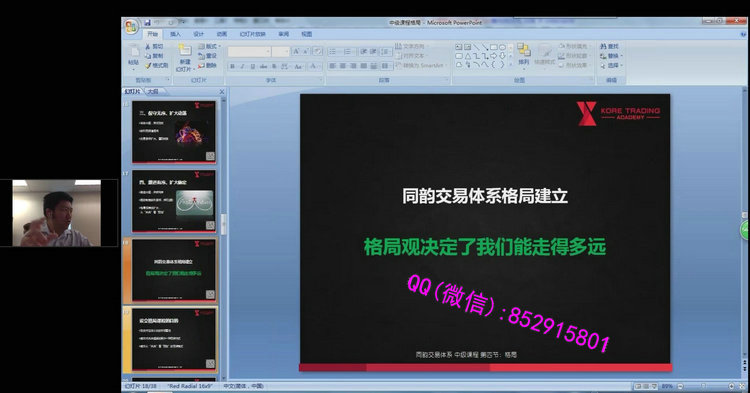Toggle Underline formatting in font group

point(253,66)
